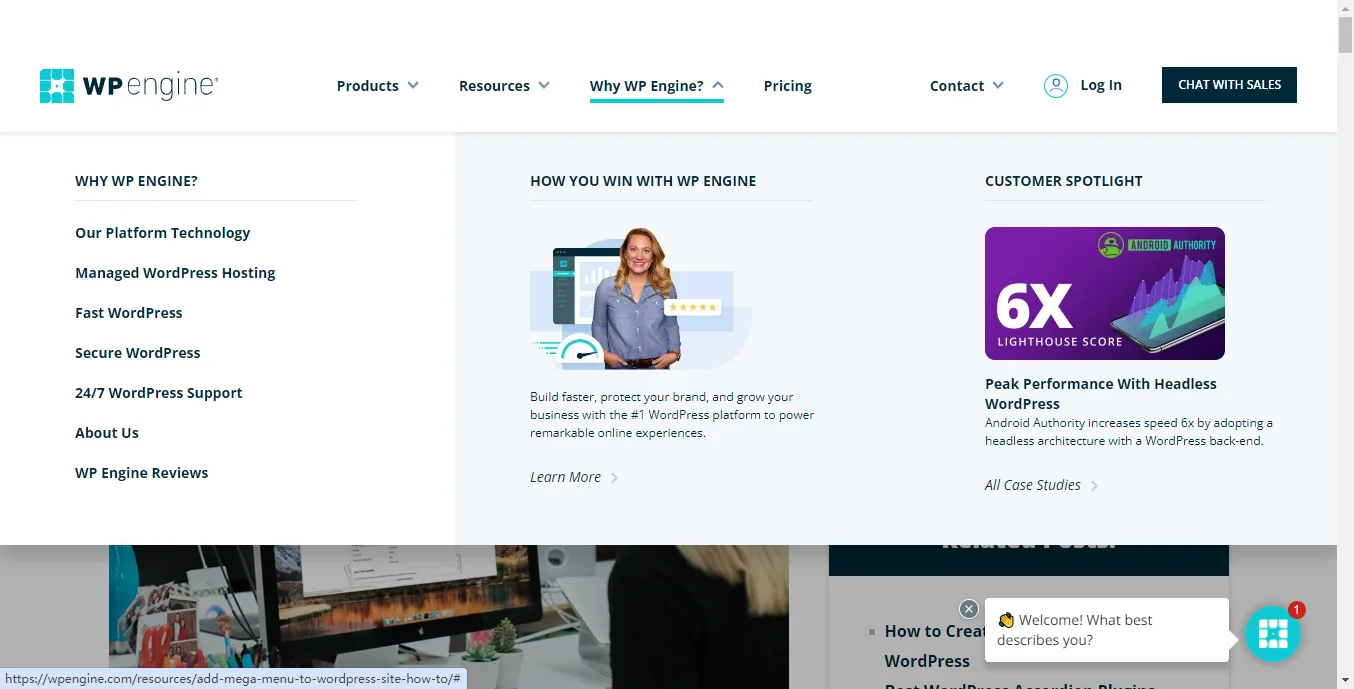
Task: Open Peak Performance With Headless WordPress
Action: [1101, 394]
